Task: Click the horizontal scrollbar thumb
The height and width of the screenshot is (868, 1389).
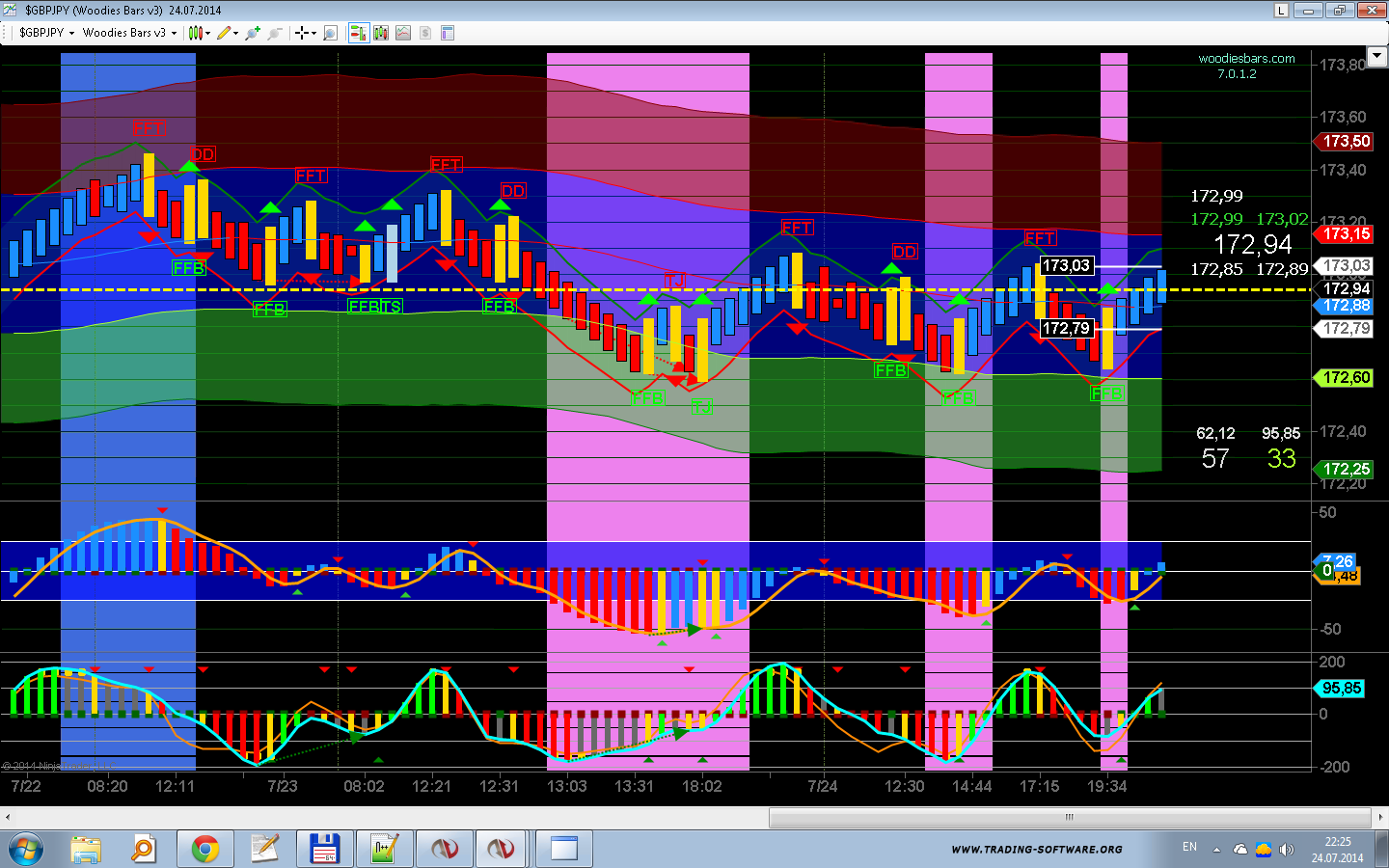Action: 1069,817
